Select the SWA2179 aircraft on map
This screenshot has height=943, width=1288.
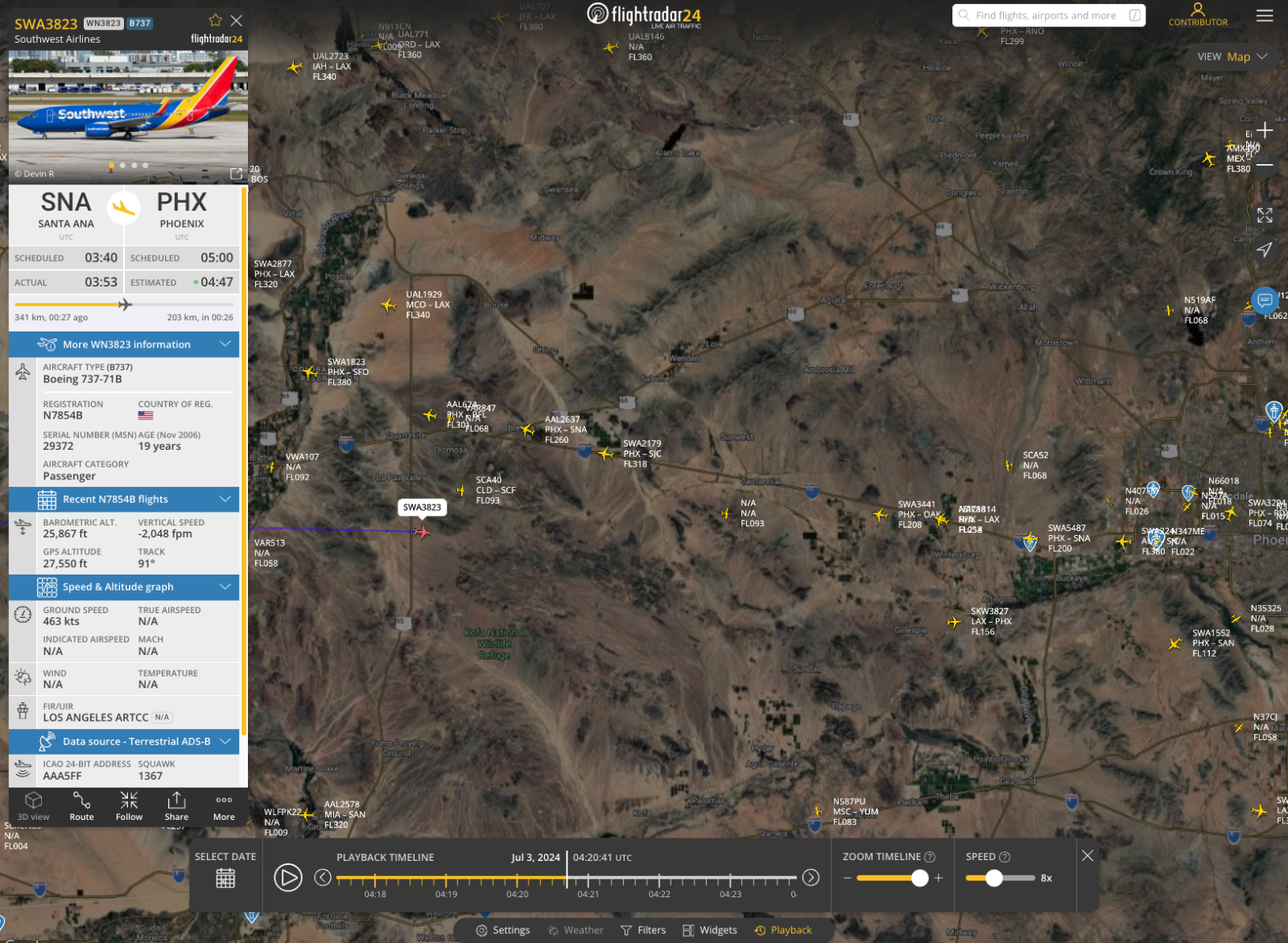point(605,455)
